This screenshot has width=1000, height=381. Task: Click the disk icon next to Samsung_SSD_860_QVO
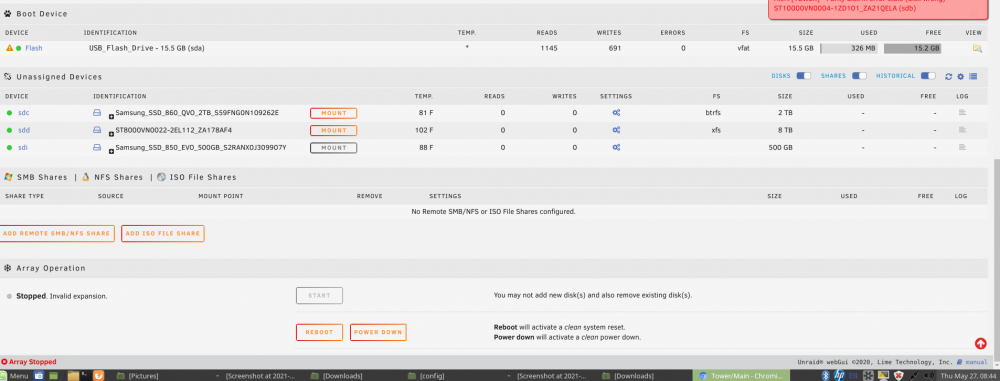tap(98, 112)
